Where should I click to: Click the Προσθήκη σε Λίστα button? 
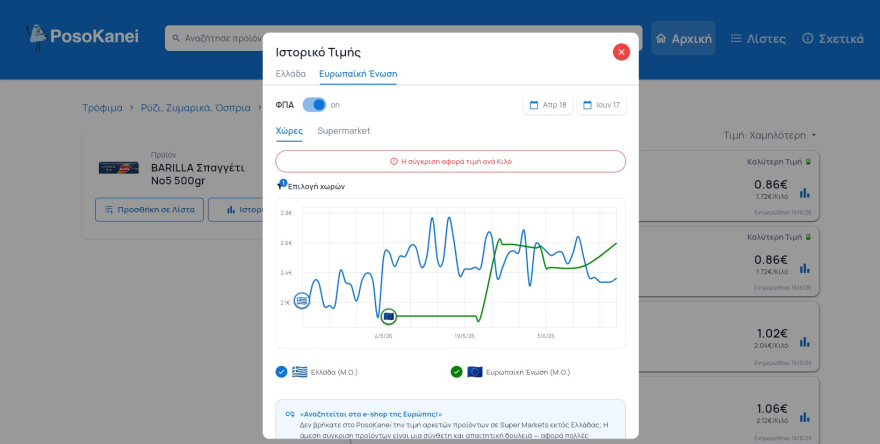149,209
